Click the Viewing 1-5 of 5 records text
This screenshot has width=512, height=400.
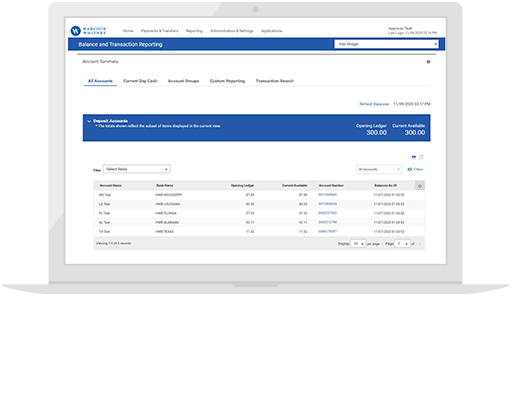click(113, 243)
